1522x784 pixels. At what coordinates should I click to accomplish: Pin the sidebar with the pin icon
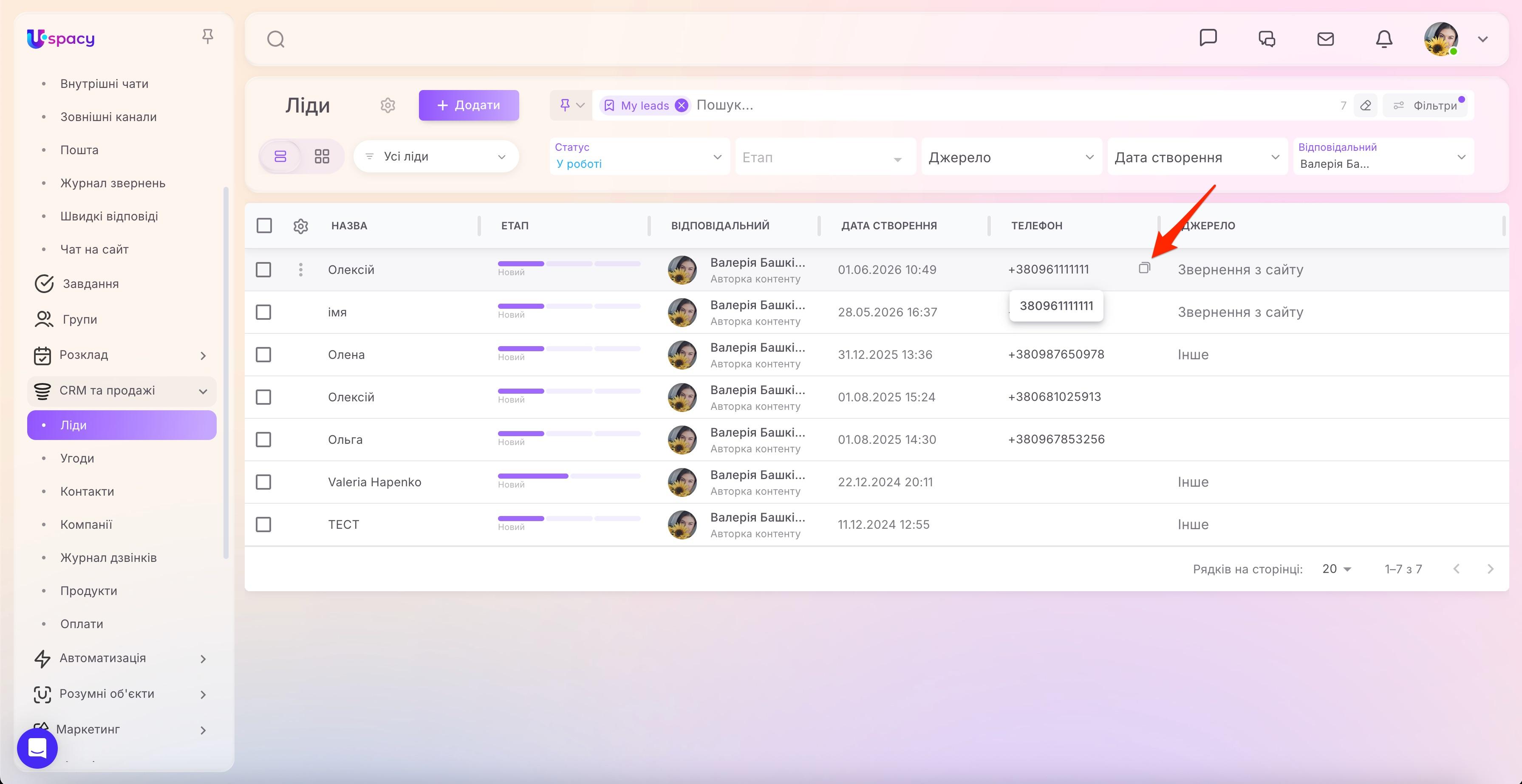[x=207, y=37]
